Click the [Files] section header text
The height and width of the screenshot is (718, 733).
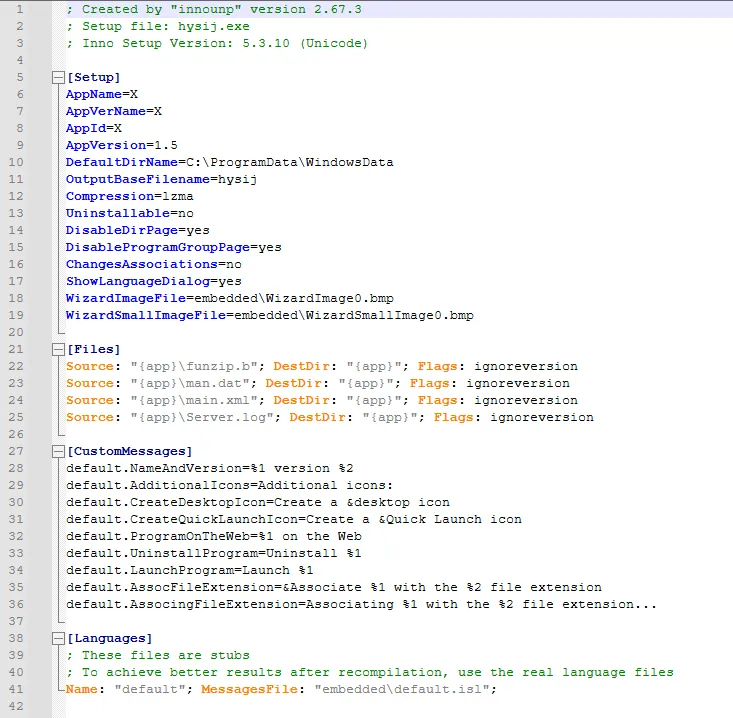(93, 350)
